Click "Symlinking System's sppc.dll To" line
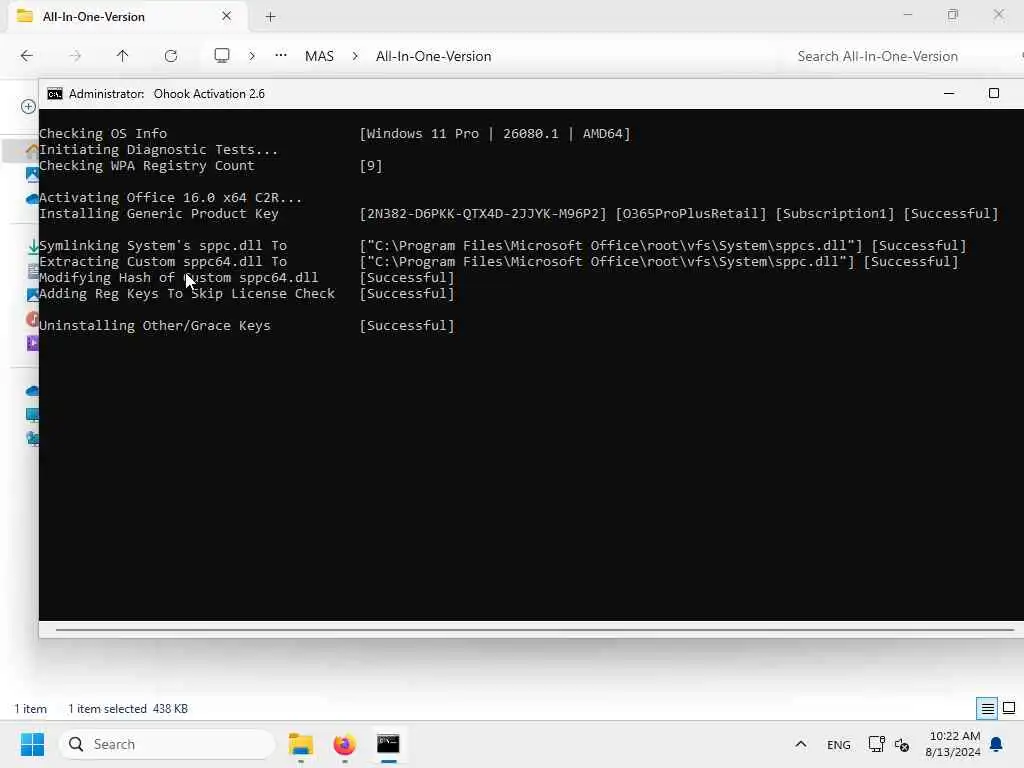Image resolution: width=1024 pixels, height=768 pixels. [163, 246]
